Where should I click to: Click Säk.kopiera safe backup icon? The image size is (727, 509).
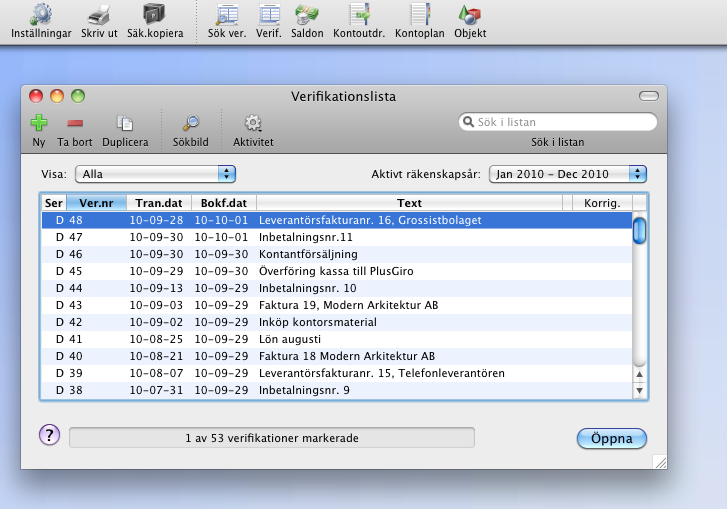click(x=154, y=14)
